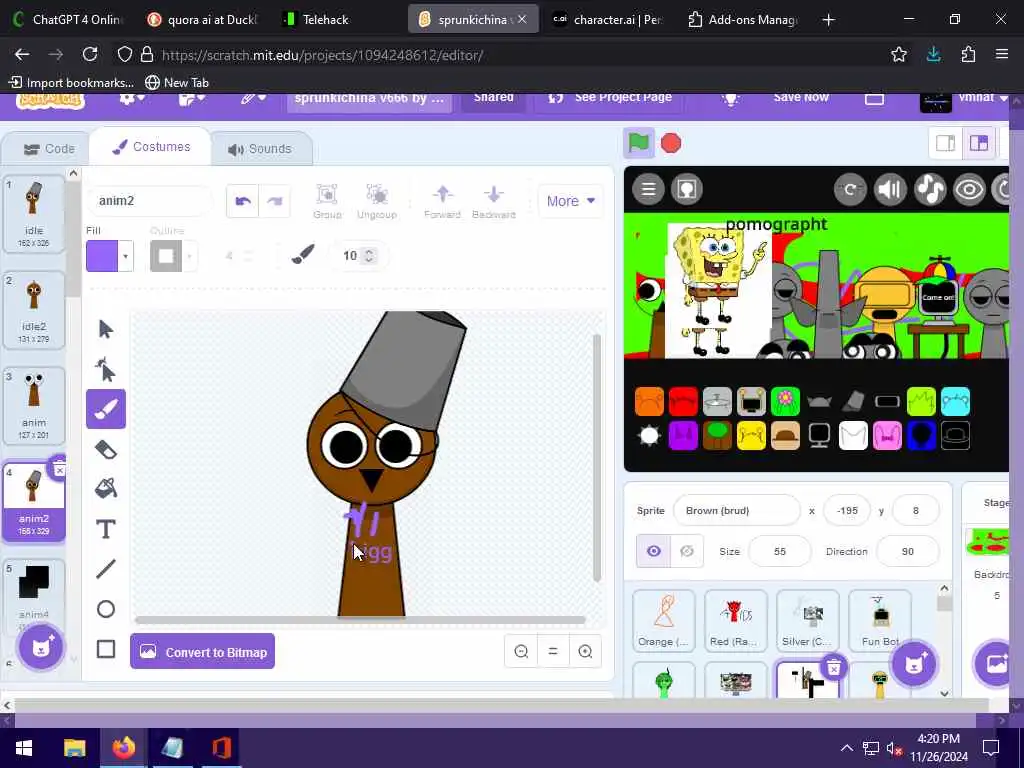The image size is (1024, 768).
Task: Click the costume name field anim2
Action: point(150,200)
